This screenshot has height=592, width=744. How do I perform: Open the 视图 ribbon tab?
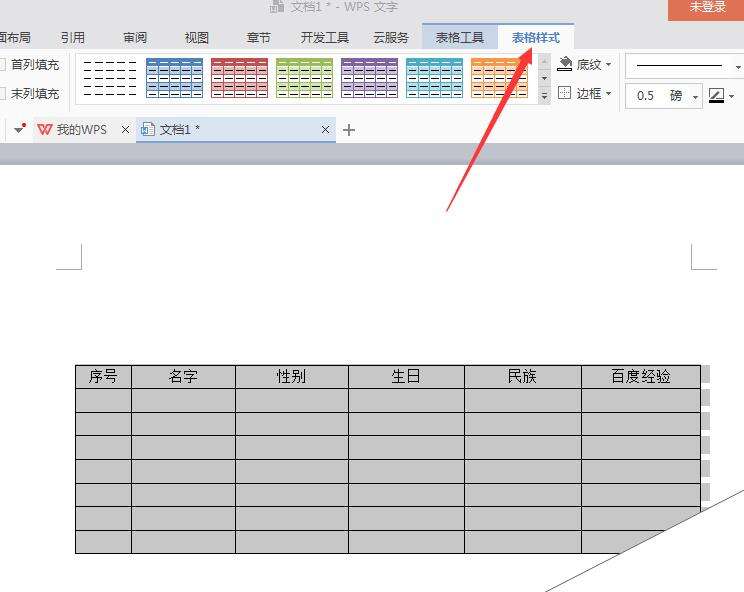point(196,38)
